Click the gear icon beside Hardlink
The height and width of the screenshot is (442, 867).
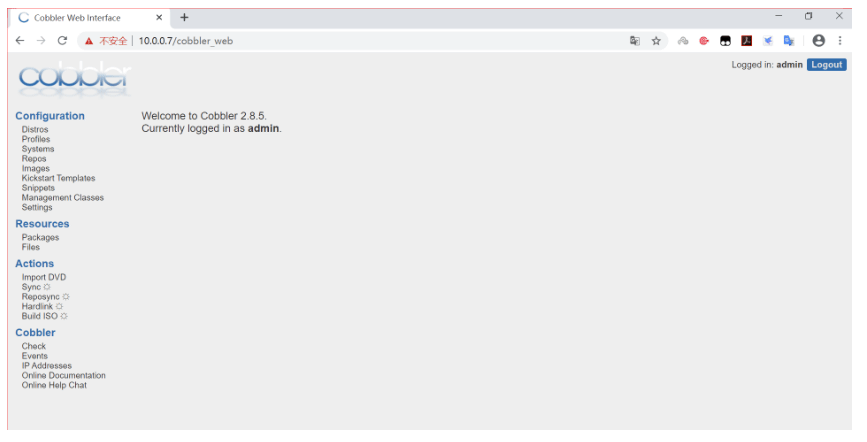pyautogui.click(x=59, y=306)
